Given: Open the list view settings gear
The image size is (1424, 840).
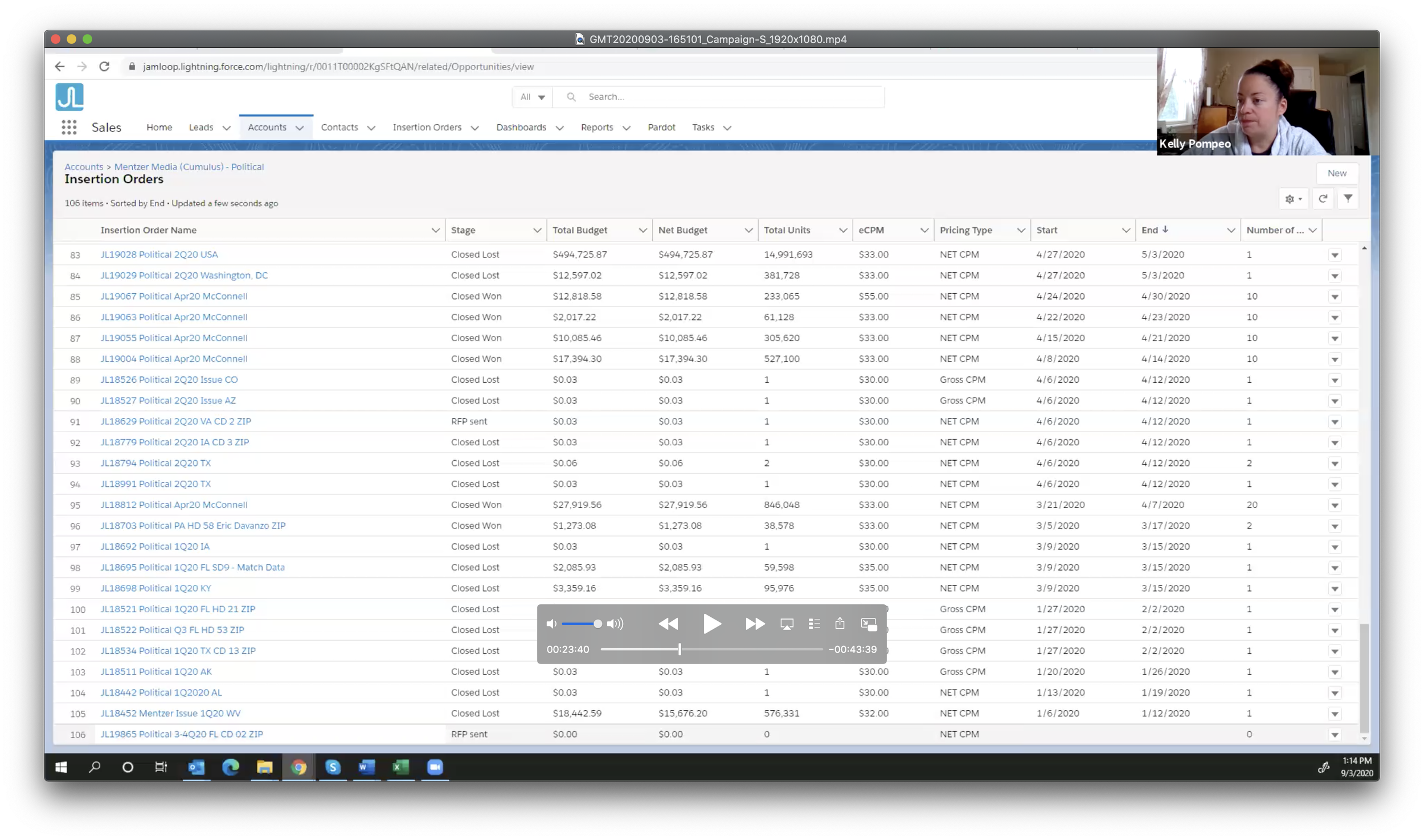Looking at the screenshot, I should pos(1293,199).
